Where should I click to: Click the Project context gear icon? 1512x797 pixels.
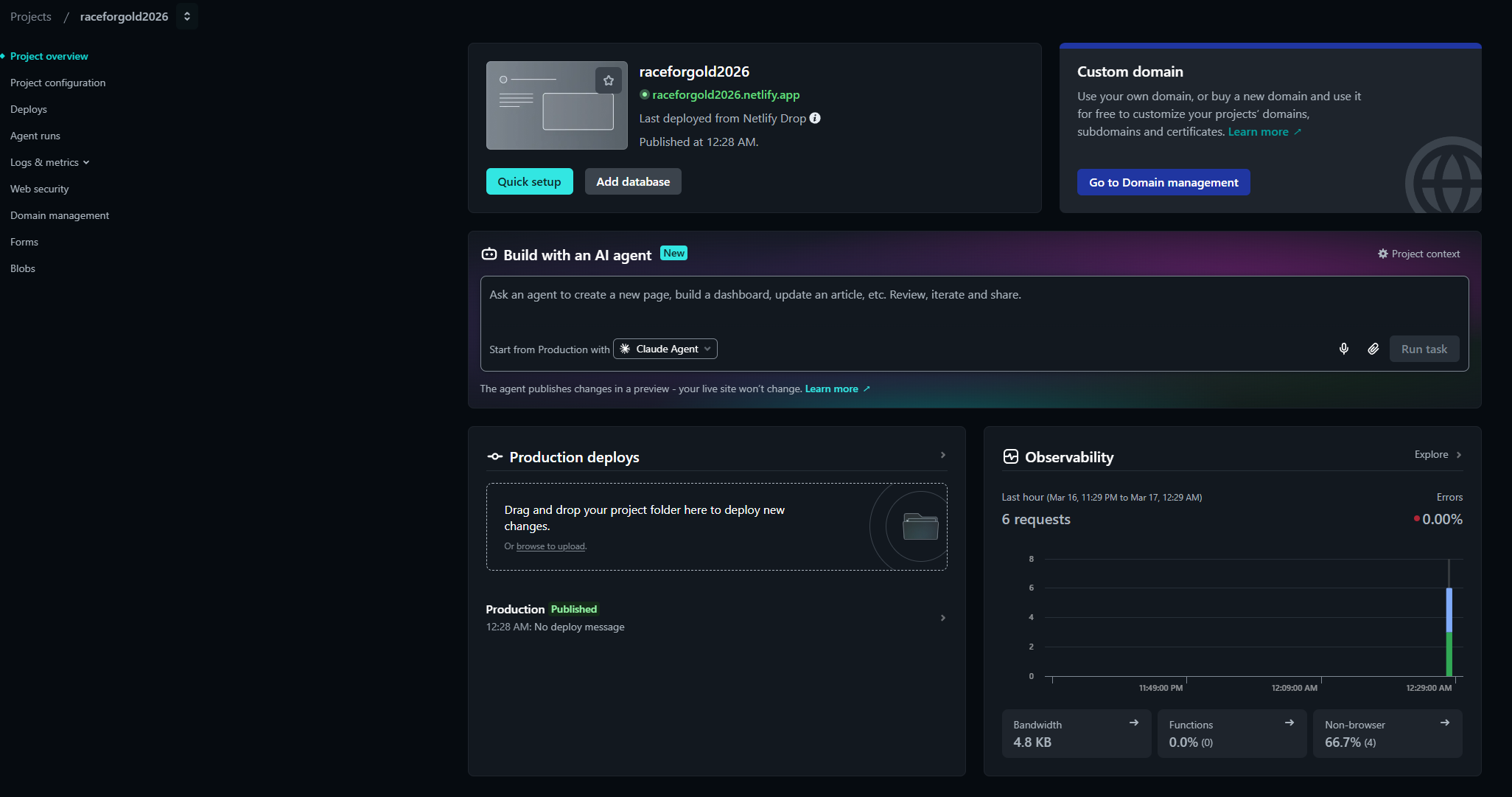(x=1383, y=254)
